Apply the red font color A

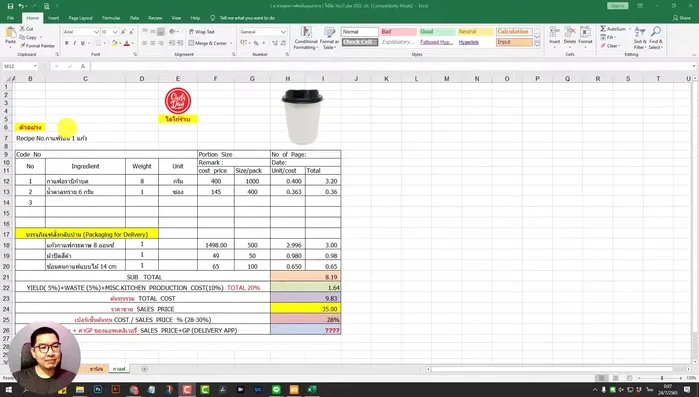tap(127, 43)
